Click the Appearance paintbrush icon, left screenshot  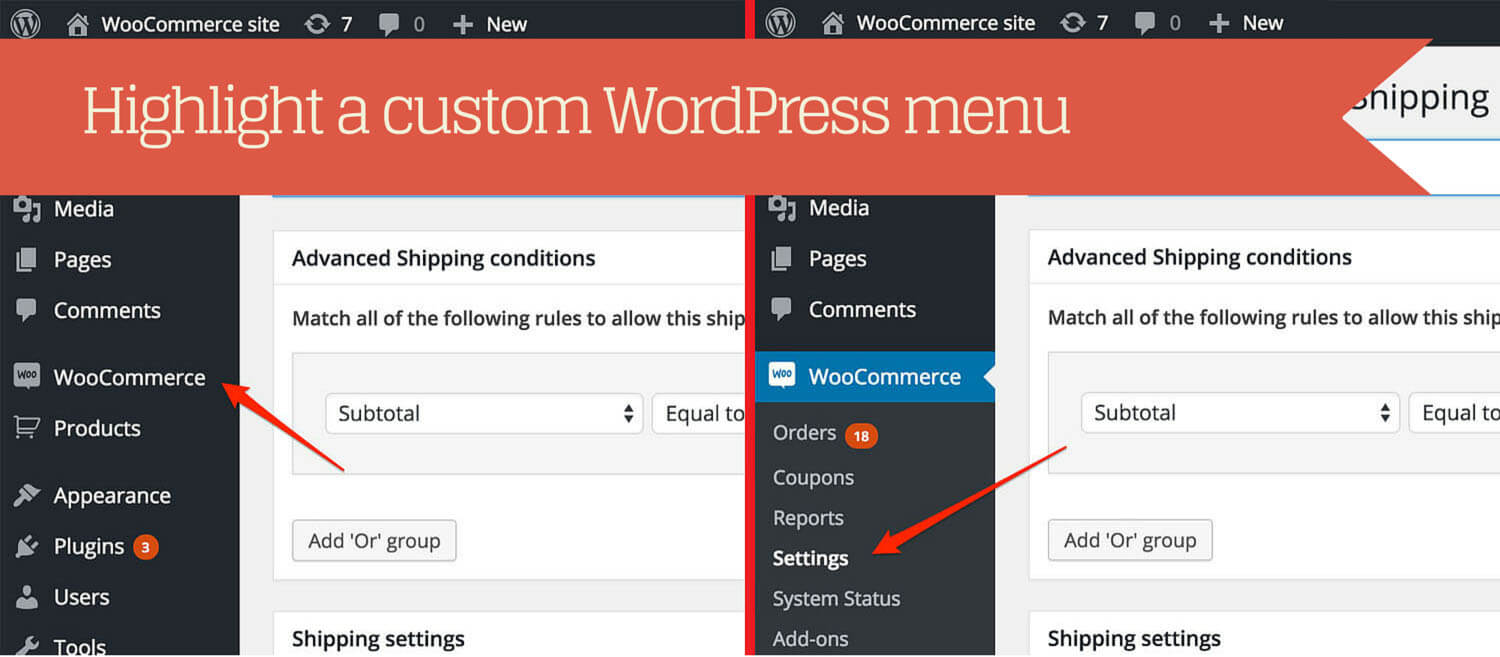click(x=27, y=495)
